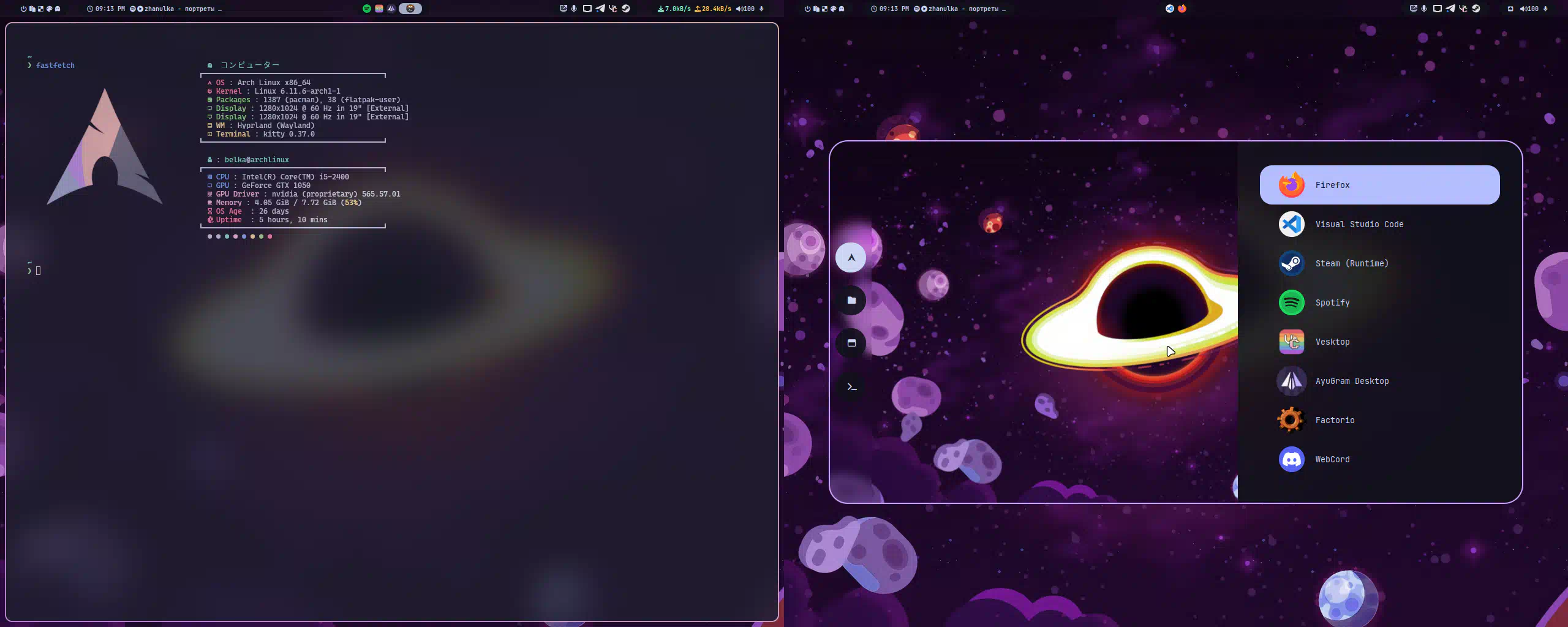
Task: Launch Firefox from the launcher list
Action: coord(1379,185)
